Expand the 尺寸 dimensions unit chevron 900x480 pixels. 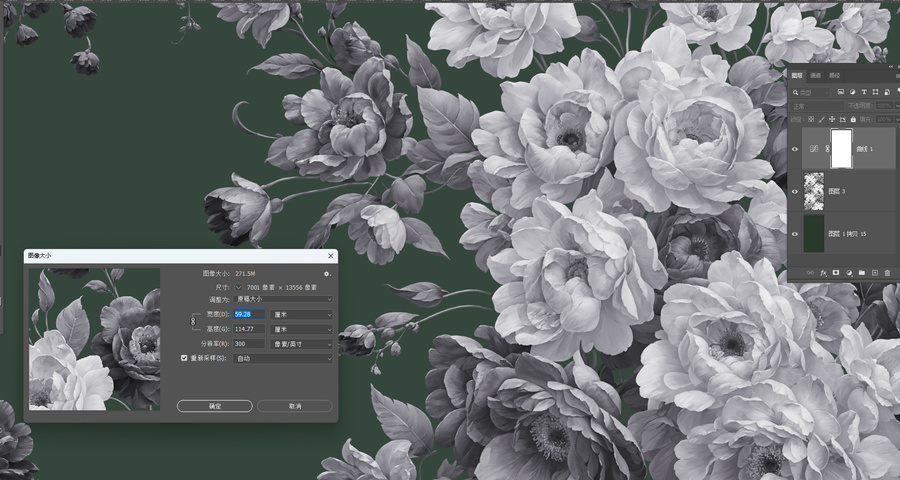click(239, 287)
